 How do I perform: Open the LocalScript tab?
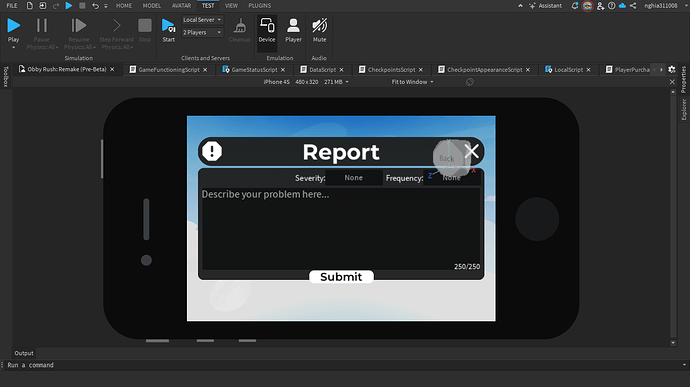point(568,70)
